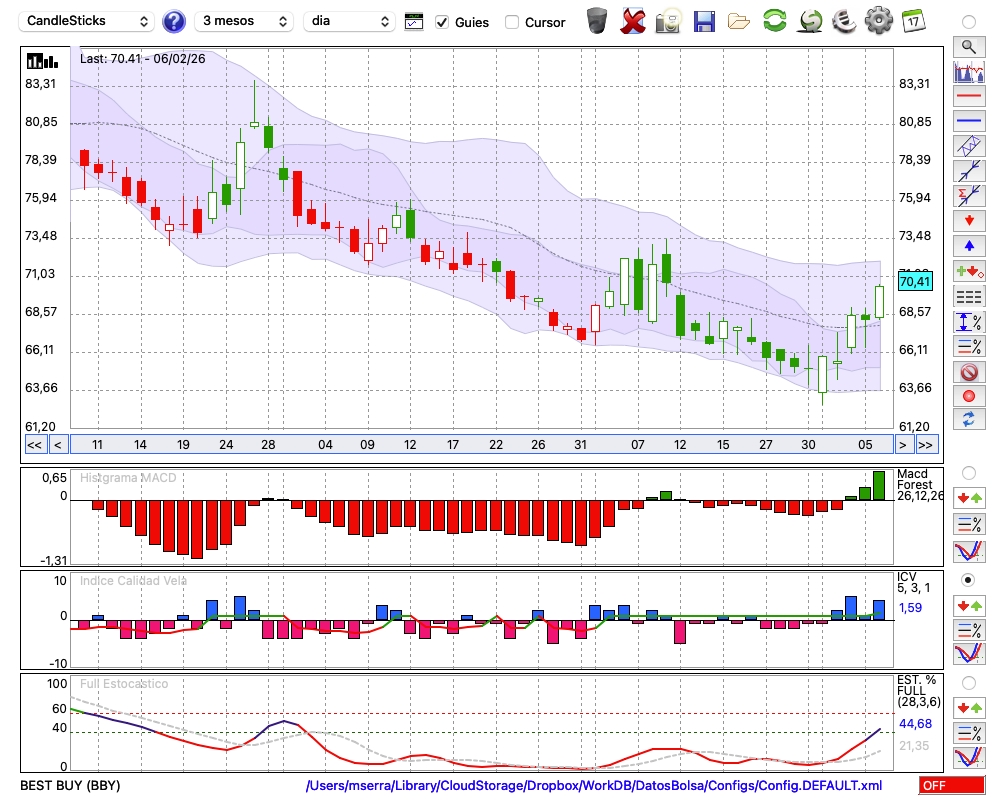1000x800 pixels.
Task: Select the magnifying glass zoom tool
Action: [x=968, y=46]
